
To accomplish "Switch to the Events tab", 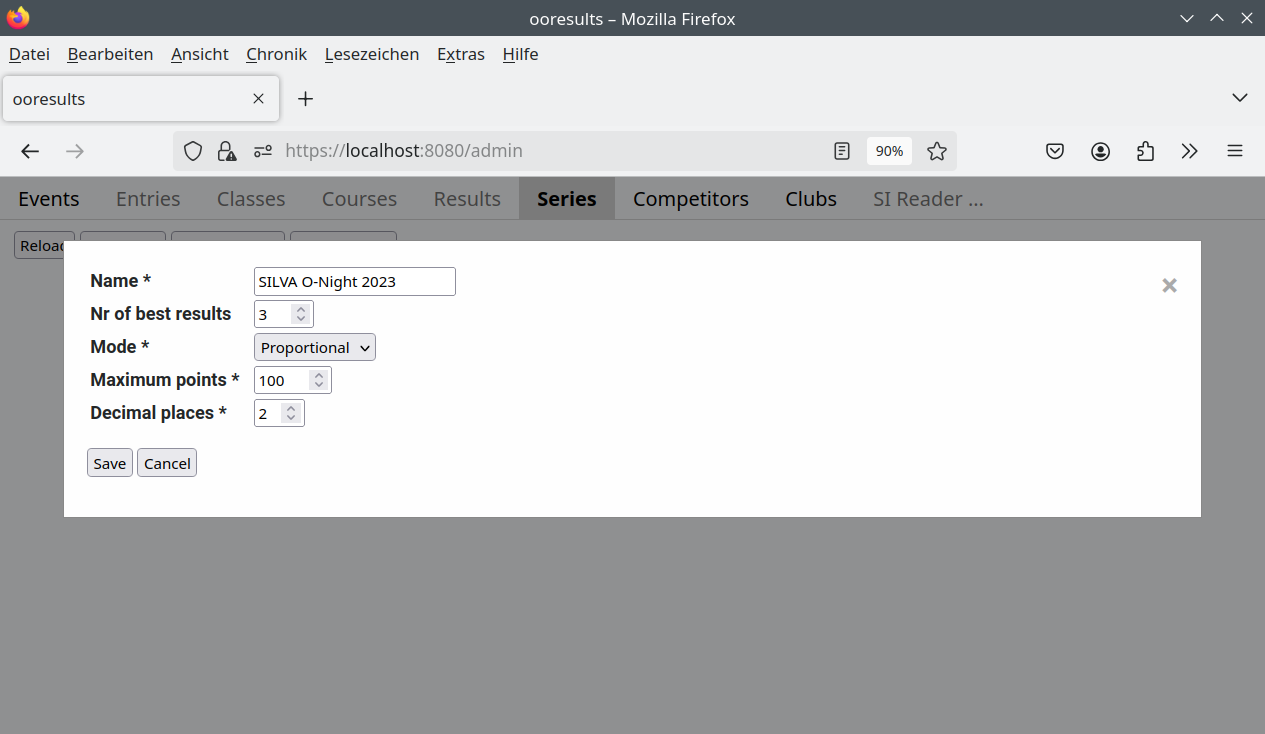I will [49, 198].
